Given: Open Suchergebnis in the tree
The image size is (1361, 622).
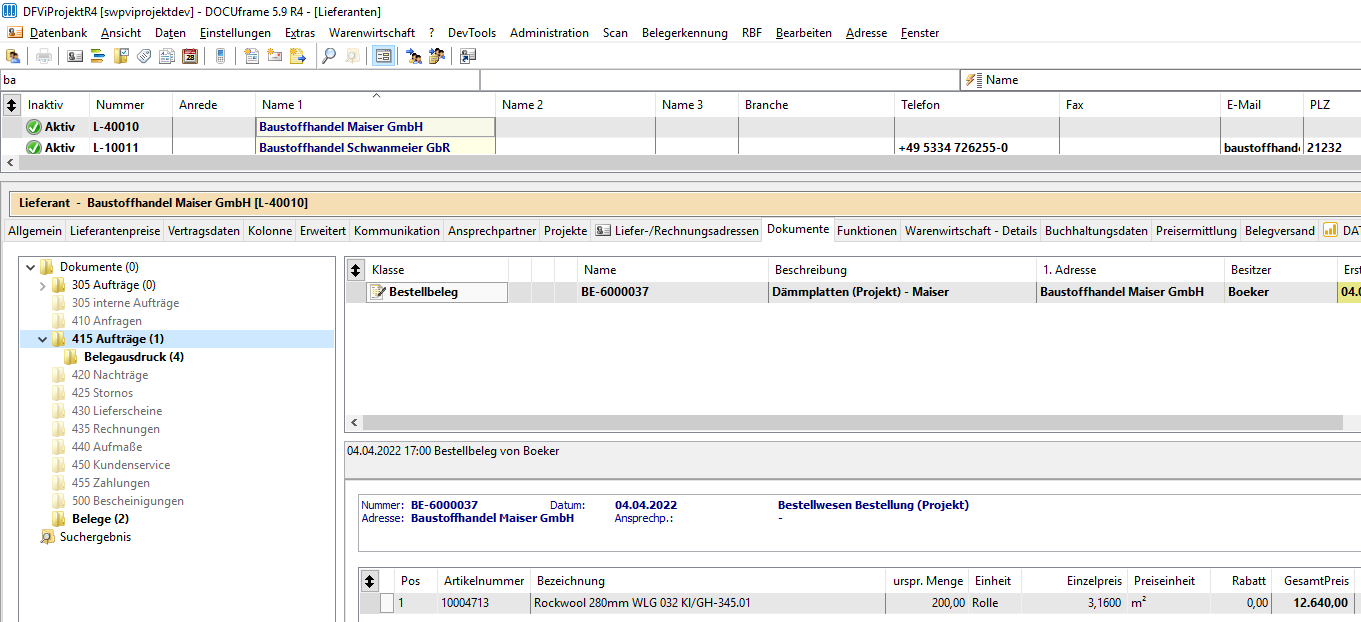Looking at the screenshot, I should click(95, 537).
